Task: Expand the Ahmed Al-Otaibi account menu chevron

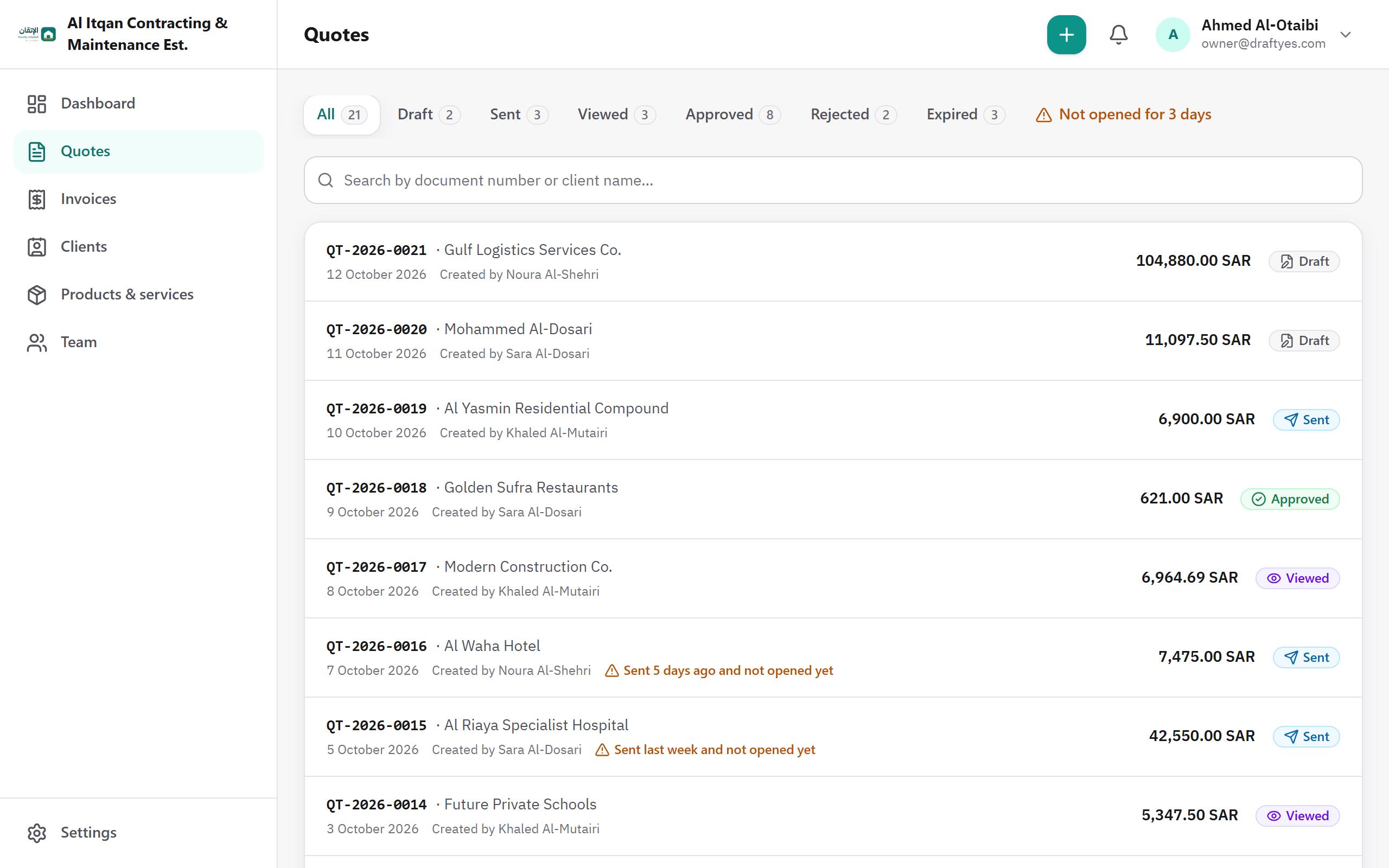Action: pos(1346,34)
